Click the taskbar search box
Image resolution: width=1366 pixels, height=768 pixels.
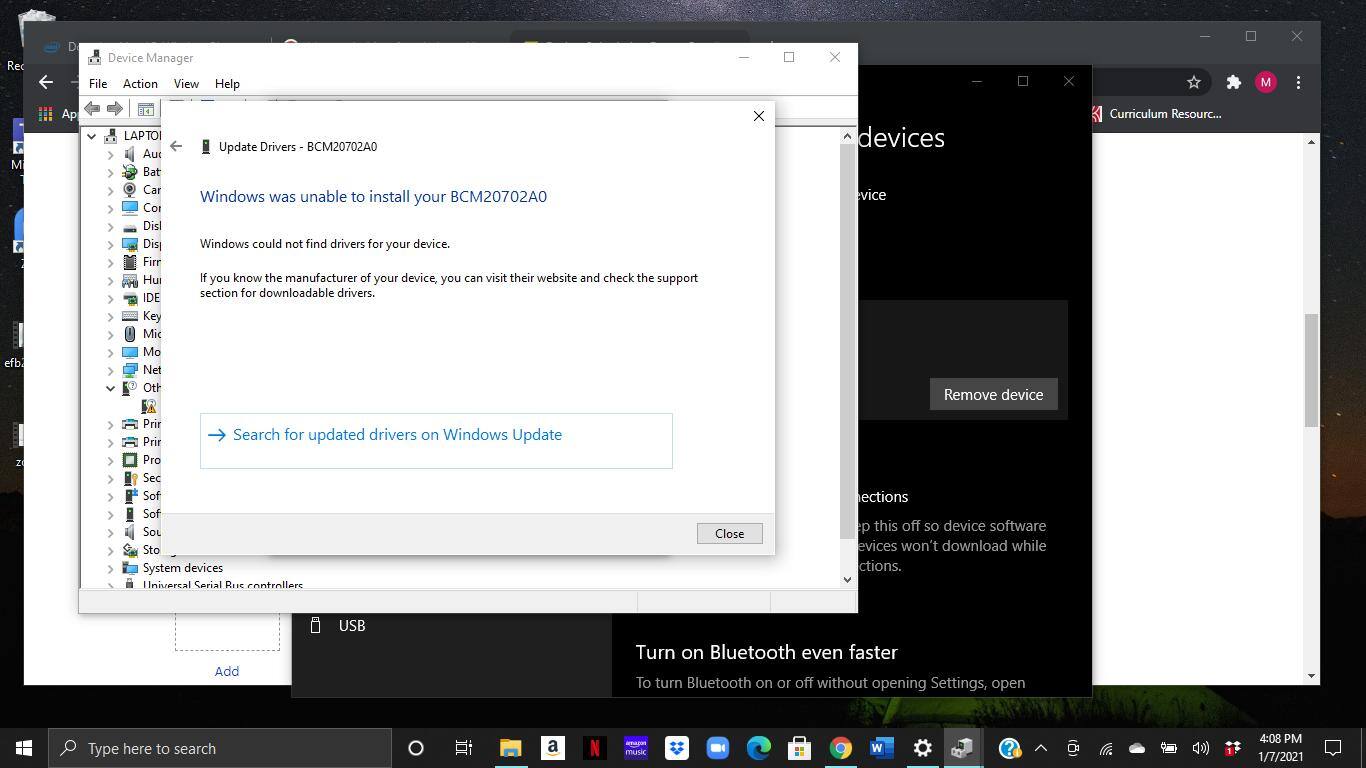coord(220,748)
